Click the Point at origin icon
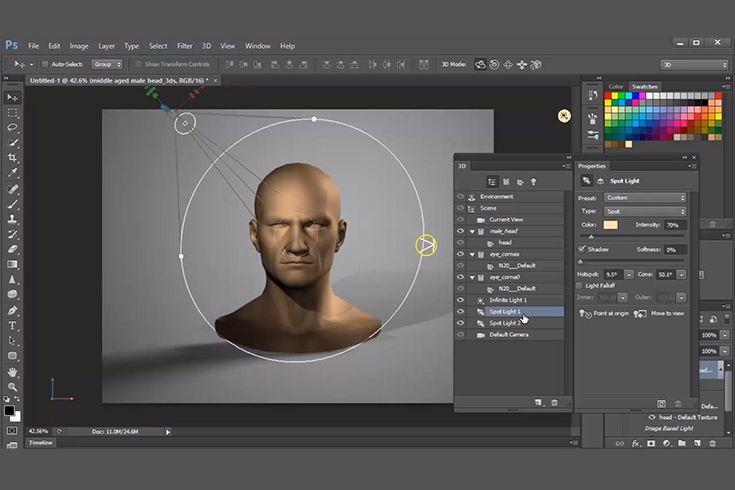 tap(586, 313)
